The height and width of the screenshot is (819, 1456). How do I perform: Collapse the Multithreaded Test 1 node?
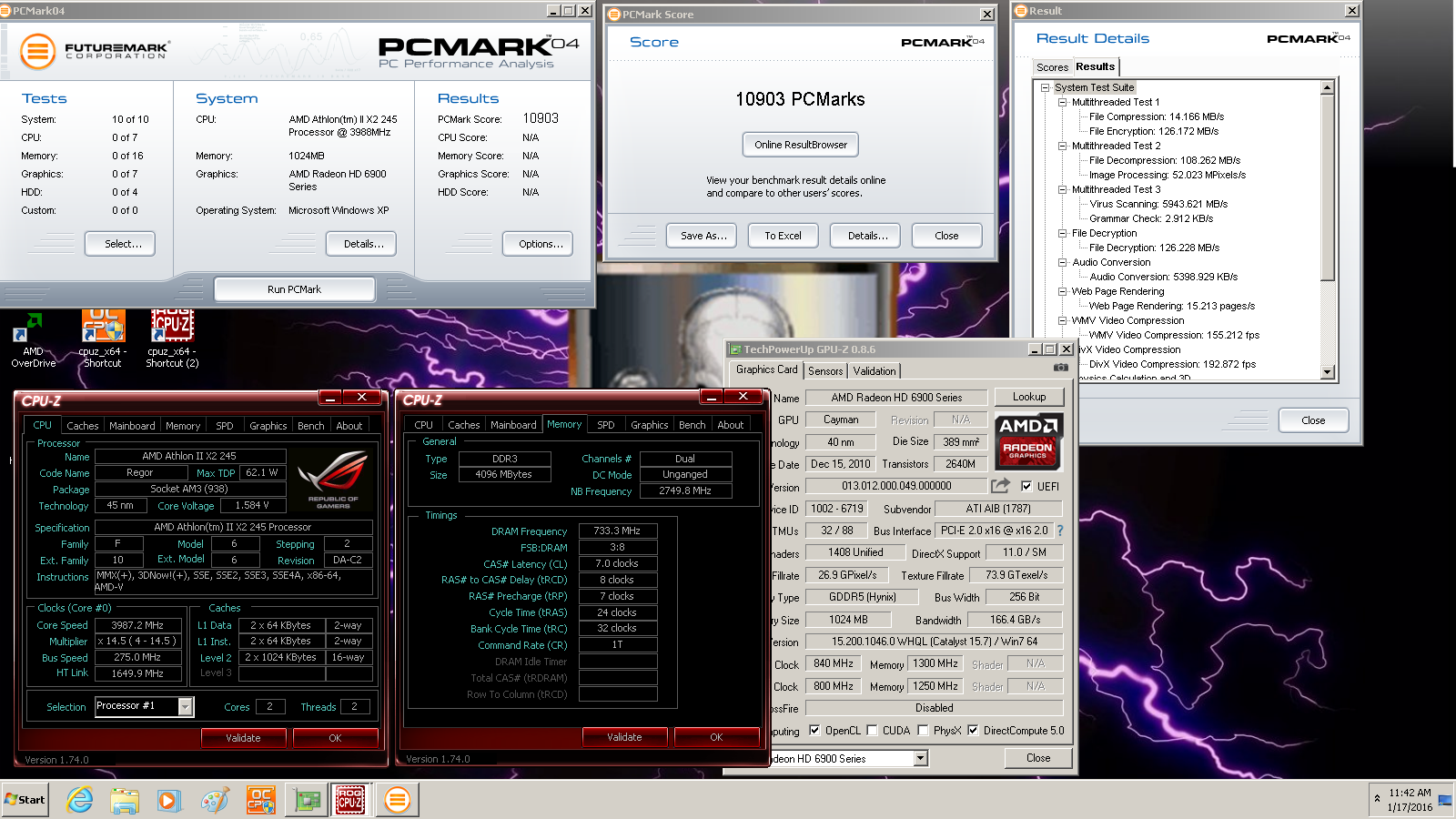1062,102
